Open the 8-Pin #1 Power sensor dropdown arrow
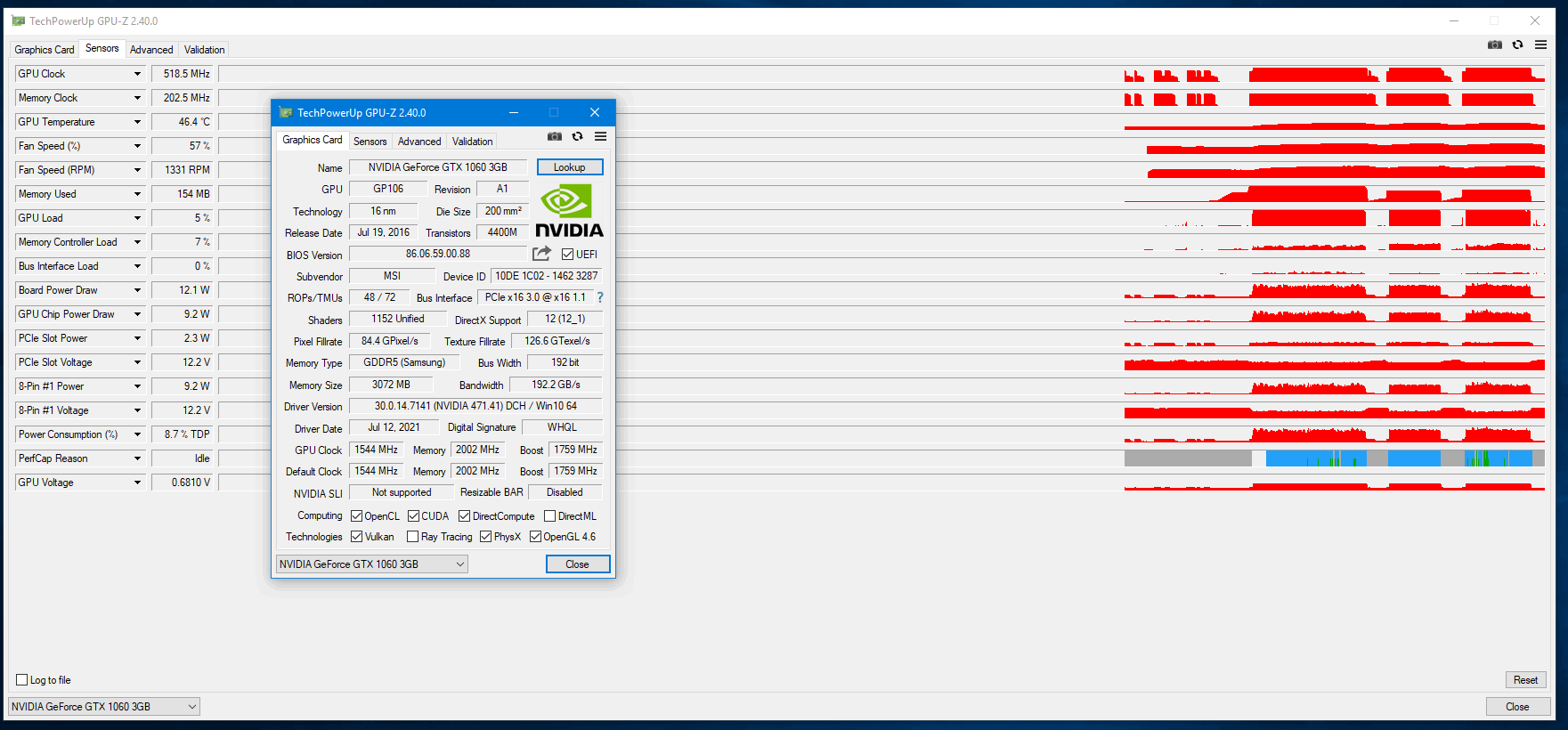The image size is (1568, 730). coord(137,386)
